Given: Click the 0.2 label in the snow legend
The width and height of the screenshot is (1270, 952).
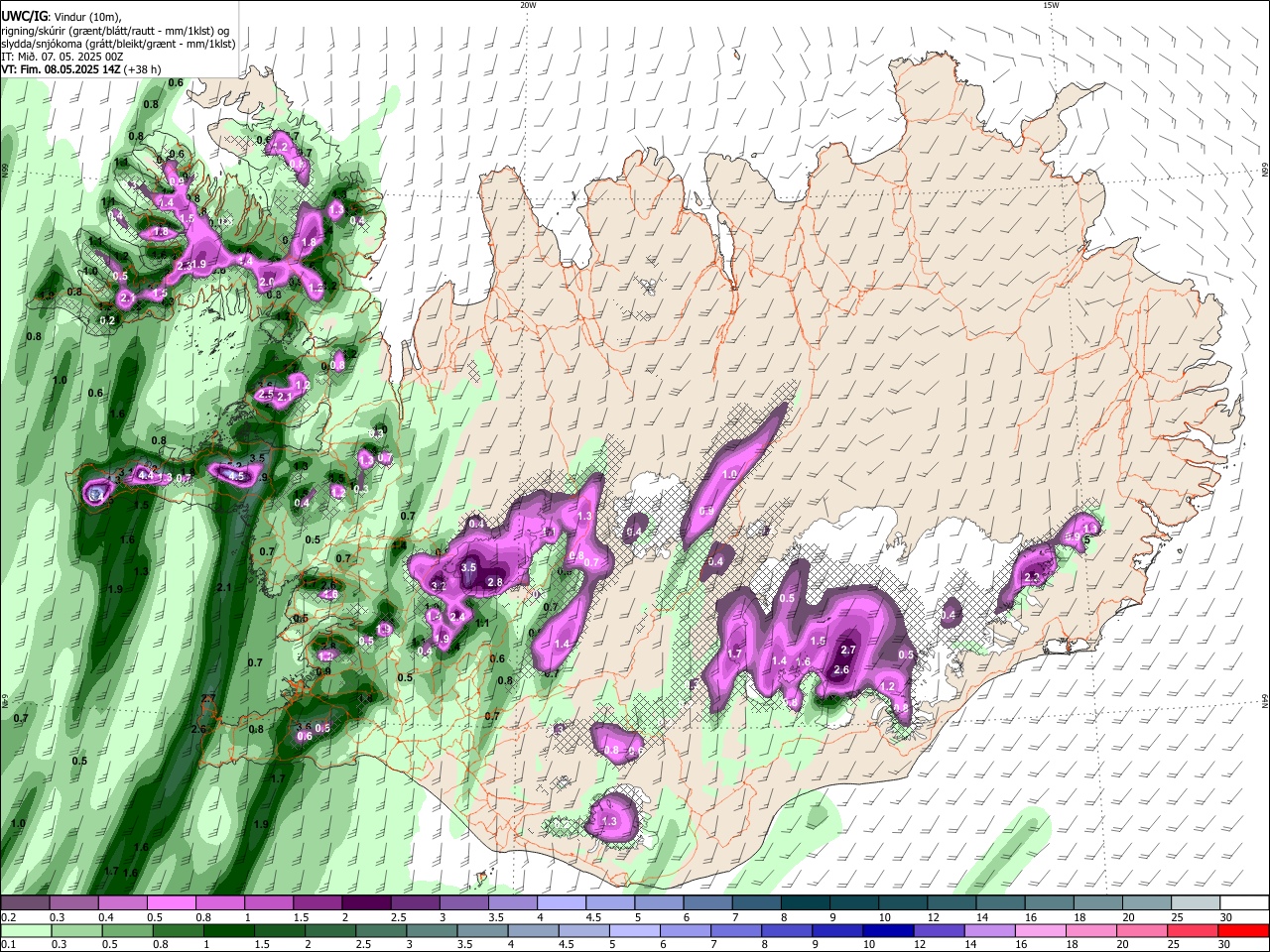Looking at the screenshot, I should coord(9,917).
